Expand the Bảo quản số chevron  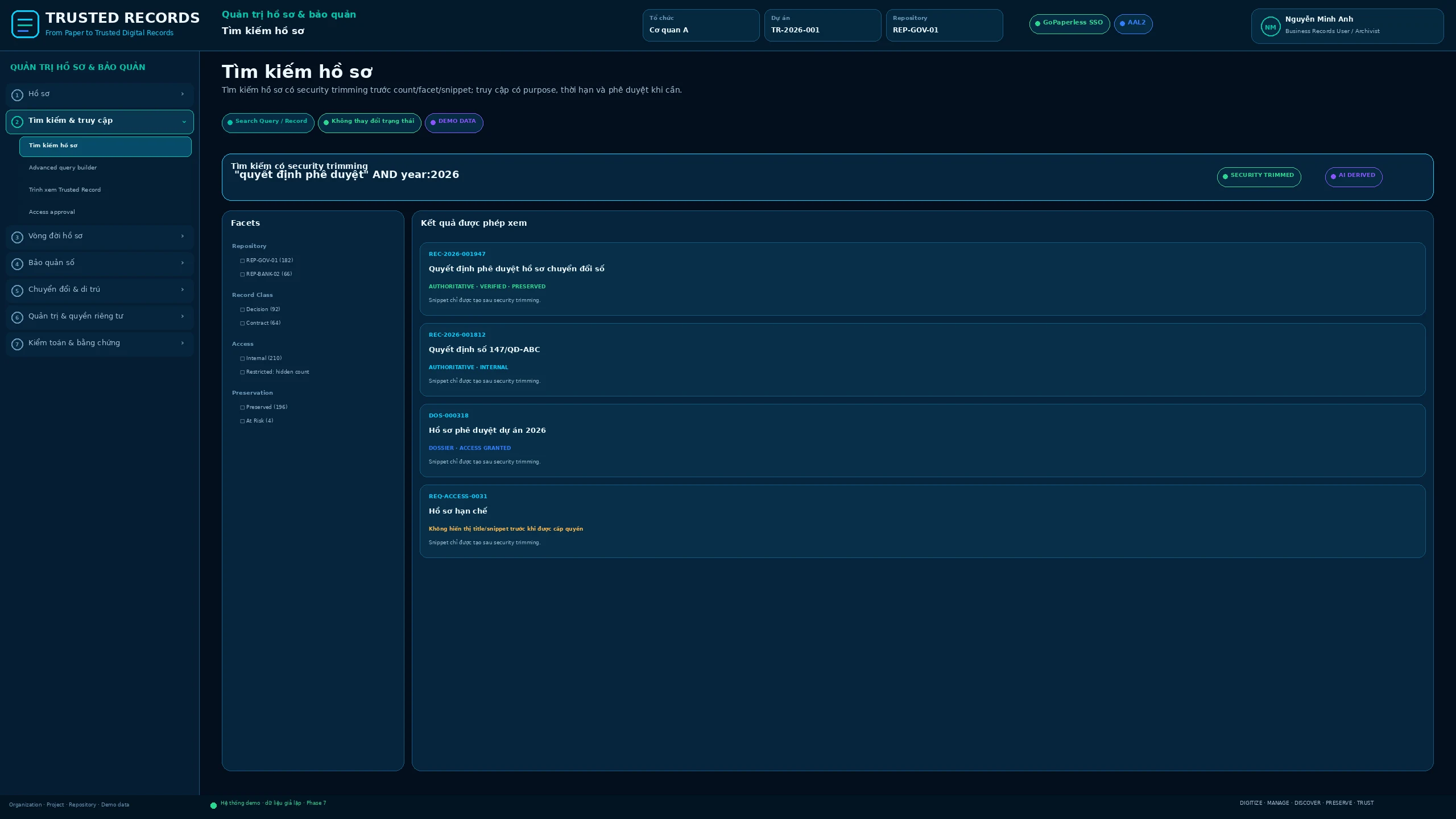[x=183, y=263]
